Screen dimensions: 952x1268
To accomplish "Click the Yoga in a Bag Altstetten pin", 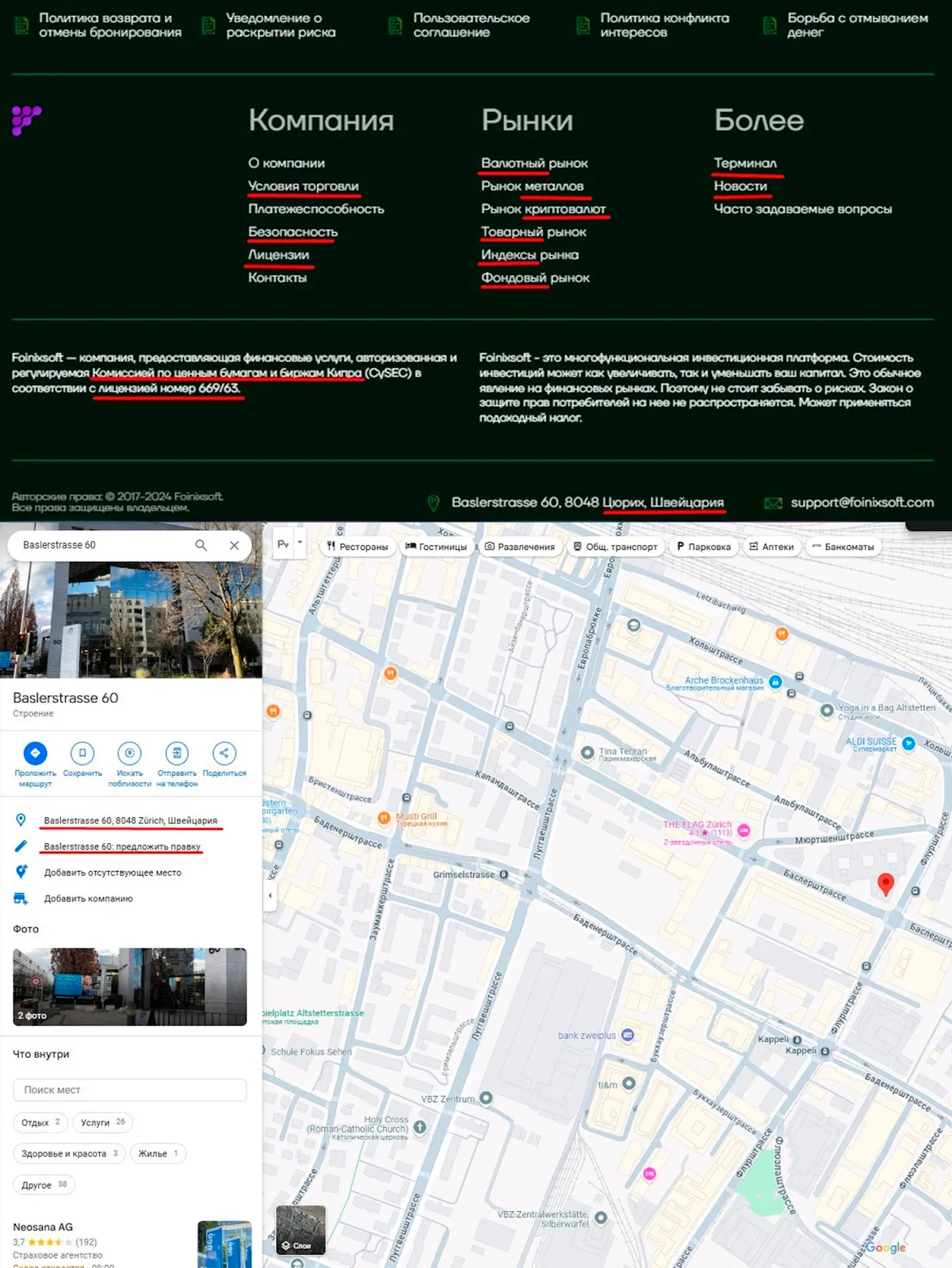I will [827, 710].
